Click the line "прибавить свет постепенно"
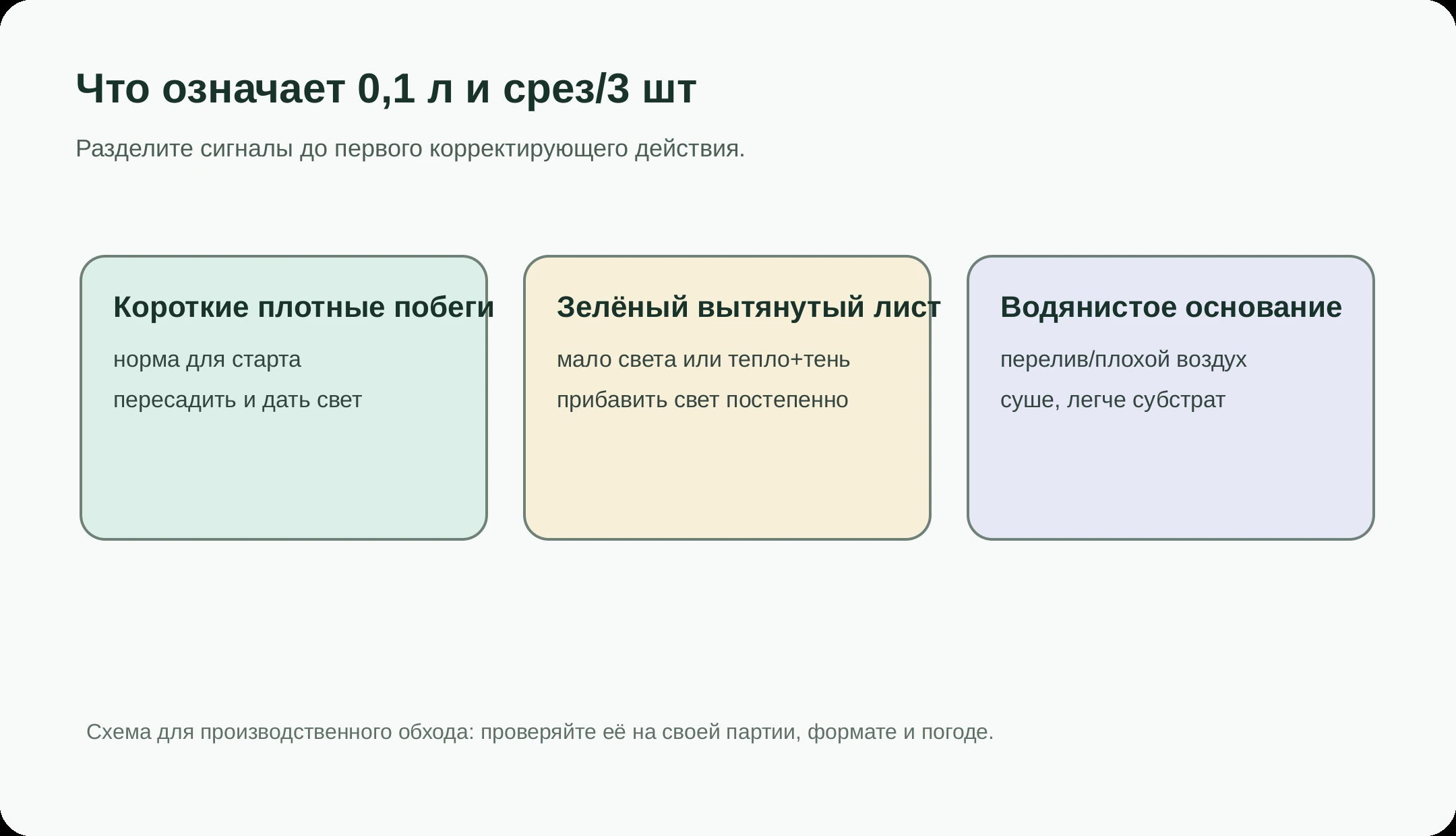The width and height of the screenshot is (1456, 836). [x=702, y=400]
